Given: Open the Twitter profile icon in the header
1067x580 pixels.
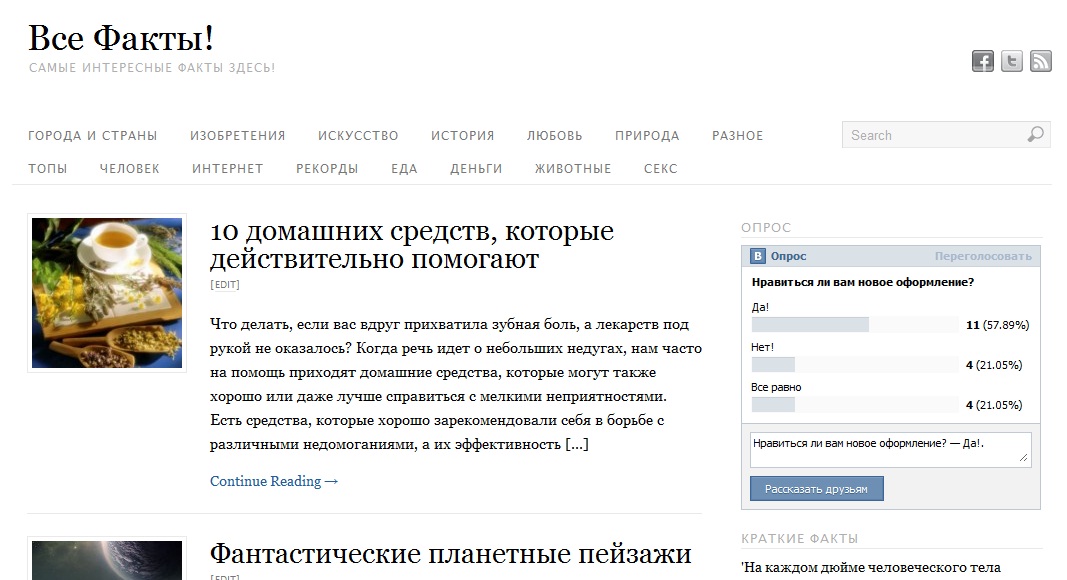Looking at the screenshot, I should pos(1011,60).
